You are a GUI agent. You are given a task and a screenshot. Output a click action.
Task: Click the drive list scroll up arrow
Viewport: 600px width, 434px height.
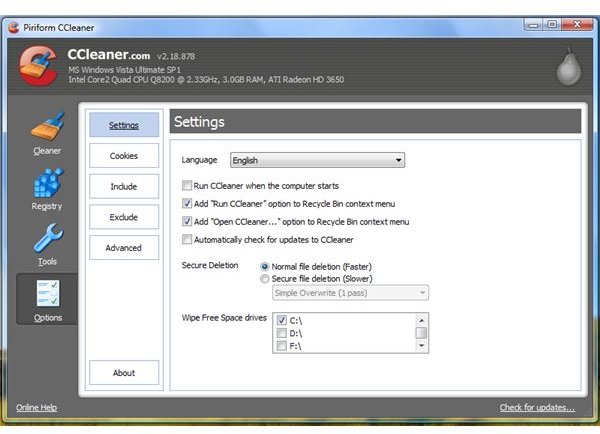[421, 320]
